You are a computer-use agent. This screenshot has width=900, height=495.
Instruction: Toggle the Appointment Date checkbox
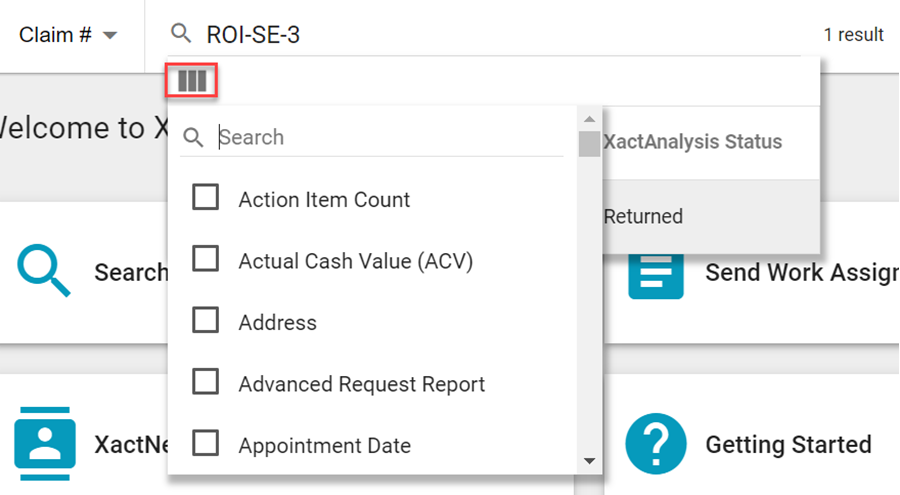(206, 444)
